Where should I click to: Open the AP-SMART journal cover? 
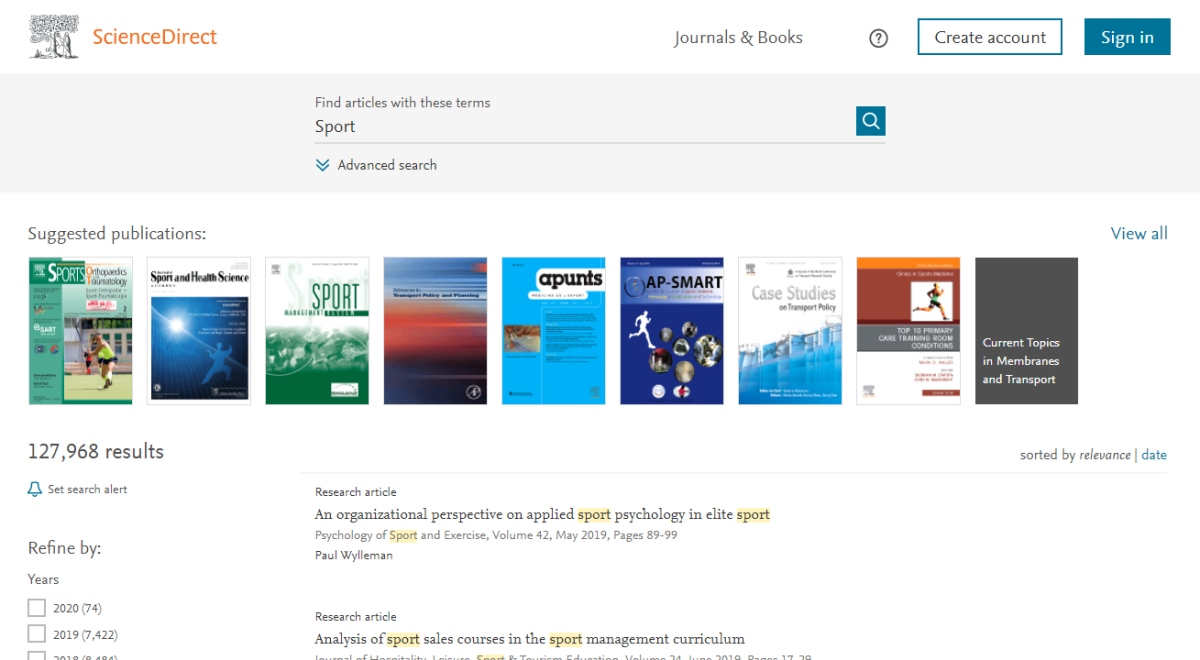point(671,331)
